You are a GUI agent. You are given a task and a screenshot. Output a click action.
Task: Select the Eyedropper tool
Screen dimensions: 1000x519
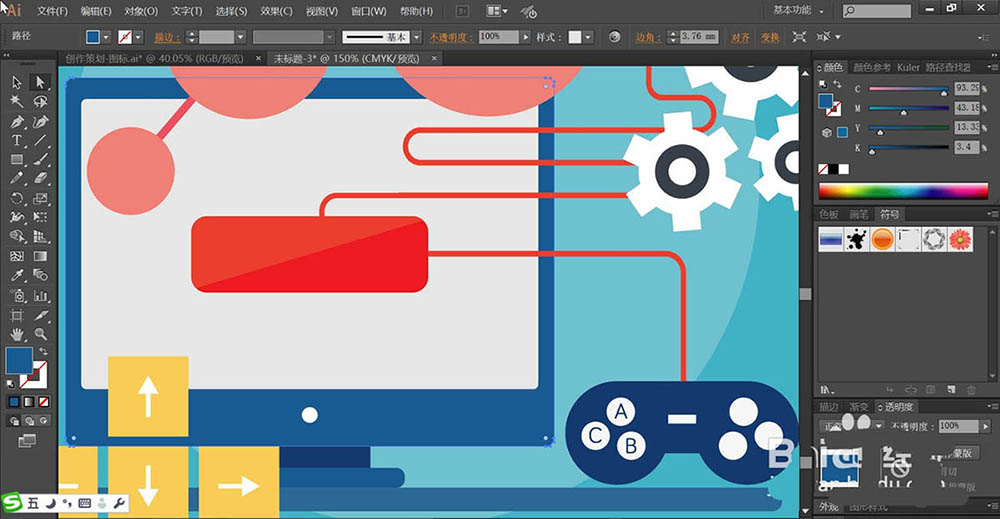[x=17, y=275]
